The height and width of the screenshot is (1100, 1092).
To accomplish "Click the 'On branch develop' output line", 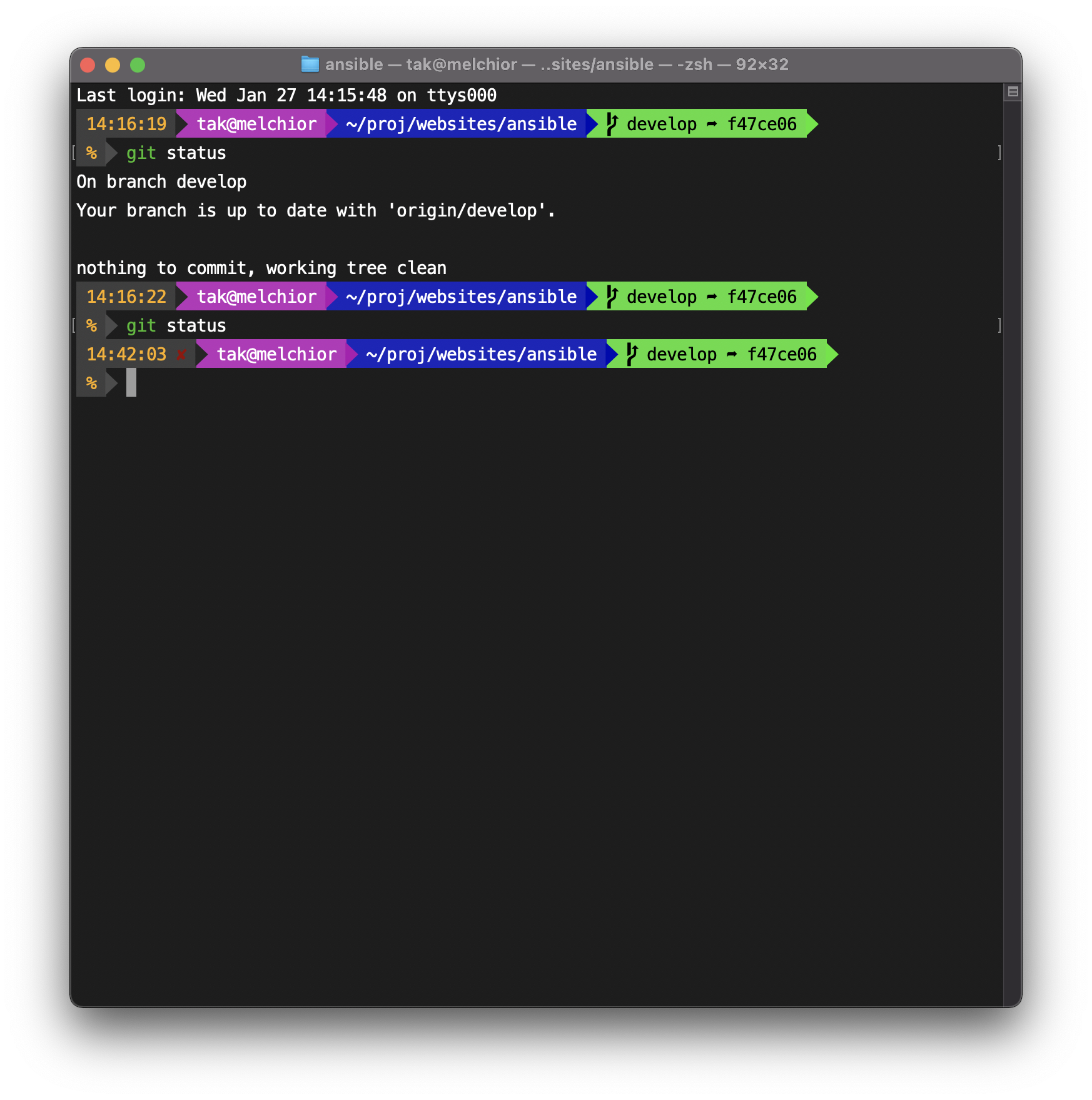I will coord(161,181).
